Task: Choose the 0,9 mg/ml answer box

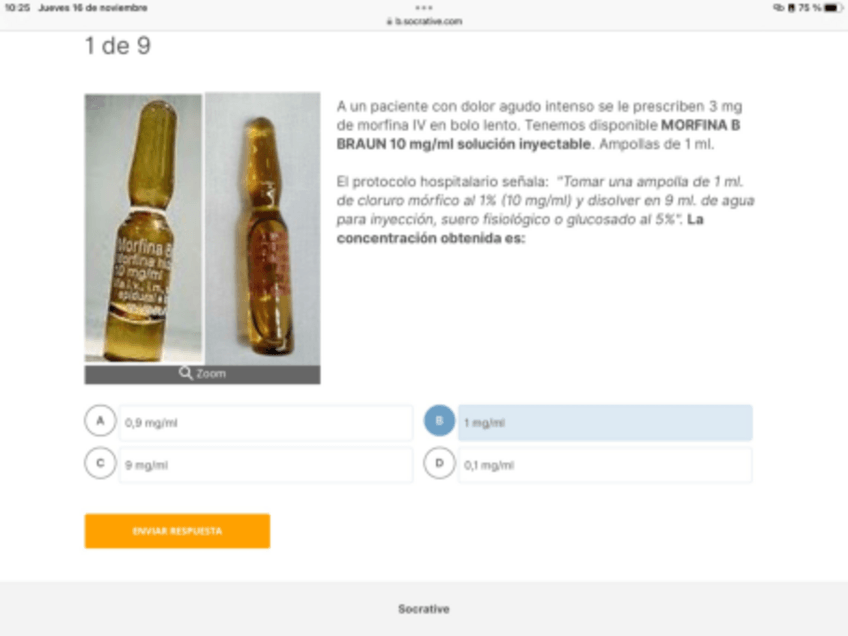Action: coord(266,423)
